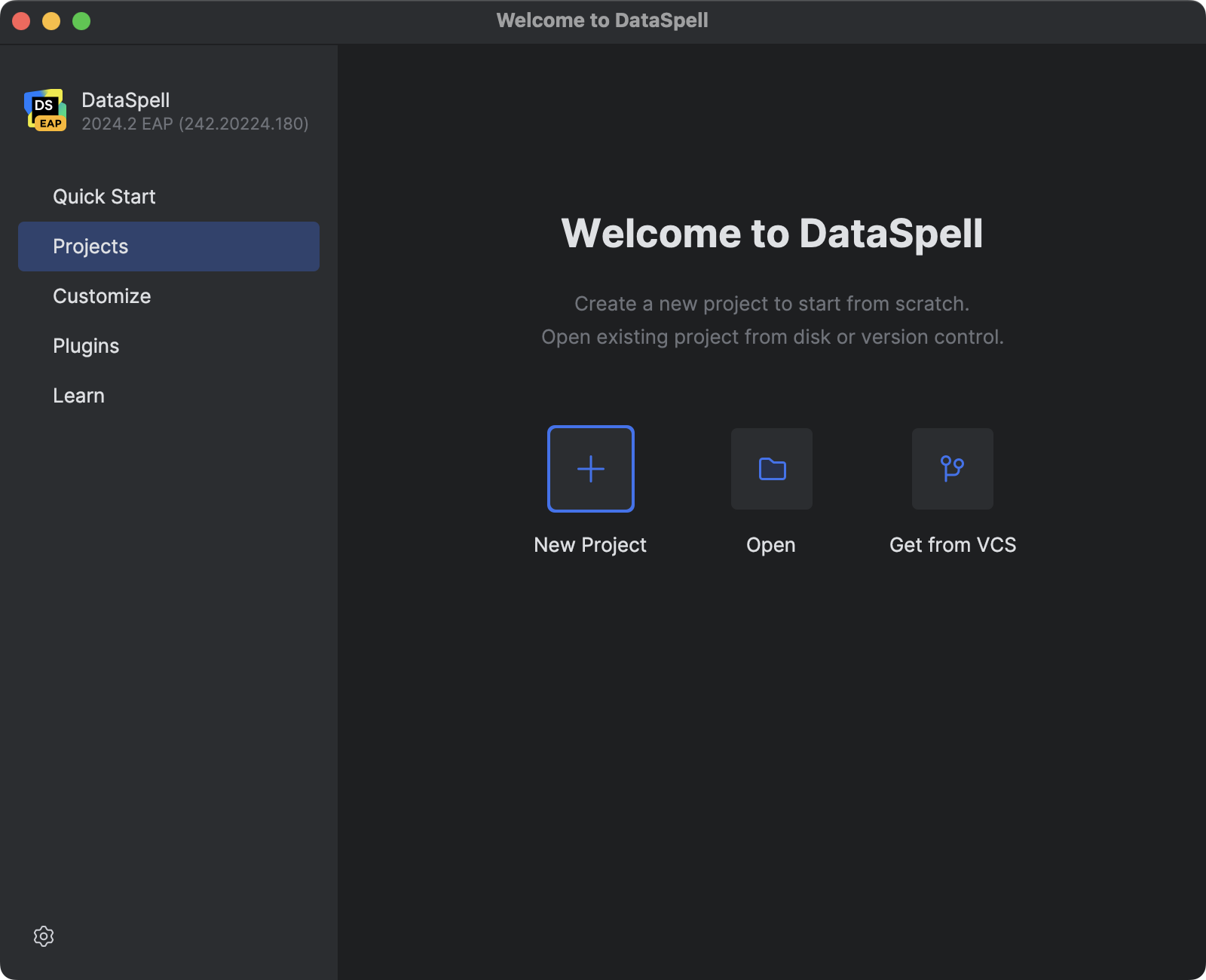The image size is (1206, 980).
Task: Open the Learn section
Action: coord(78,395)
